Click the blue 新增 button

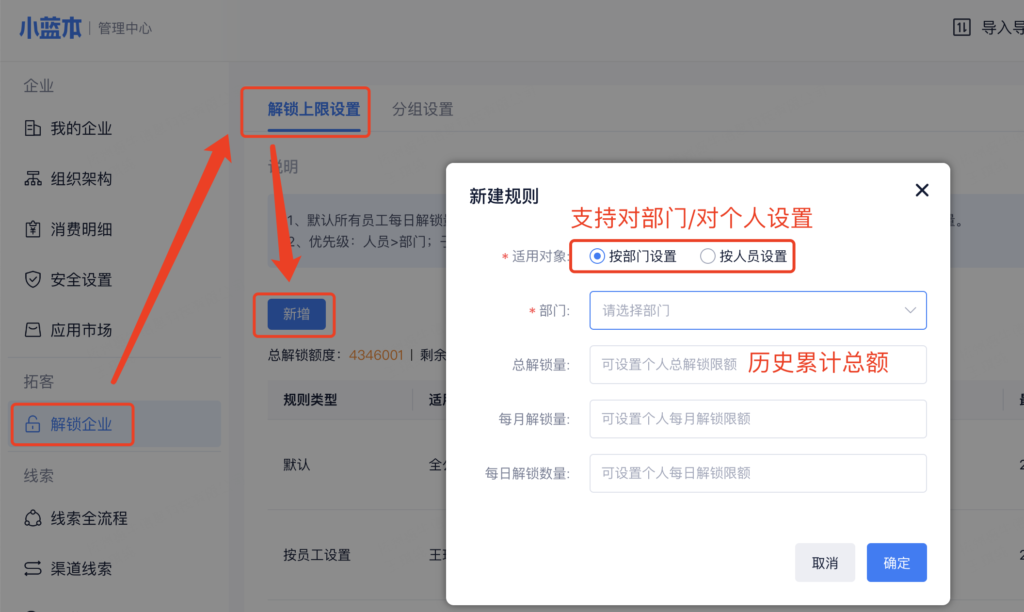[296, 315]
